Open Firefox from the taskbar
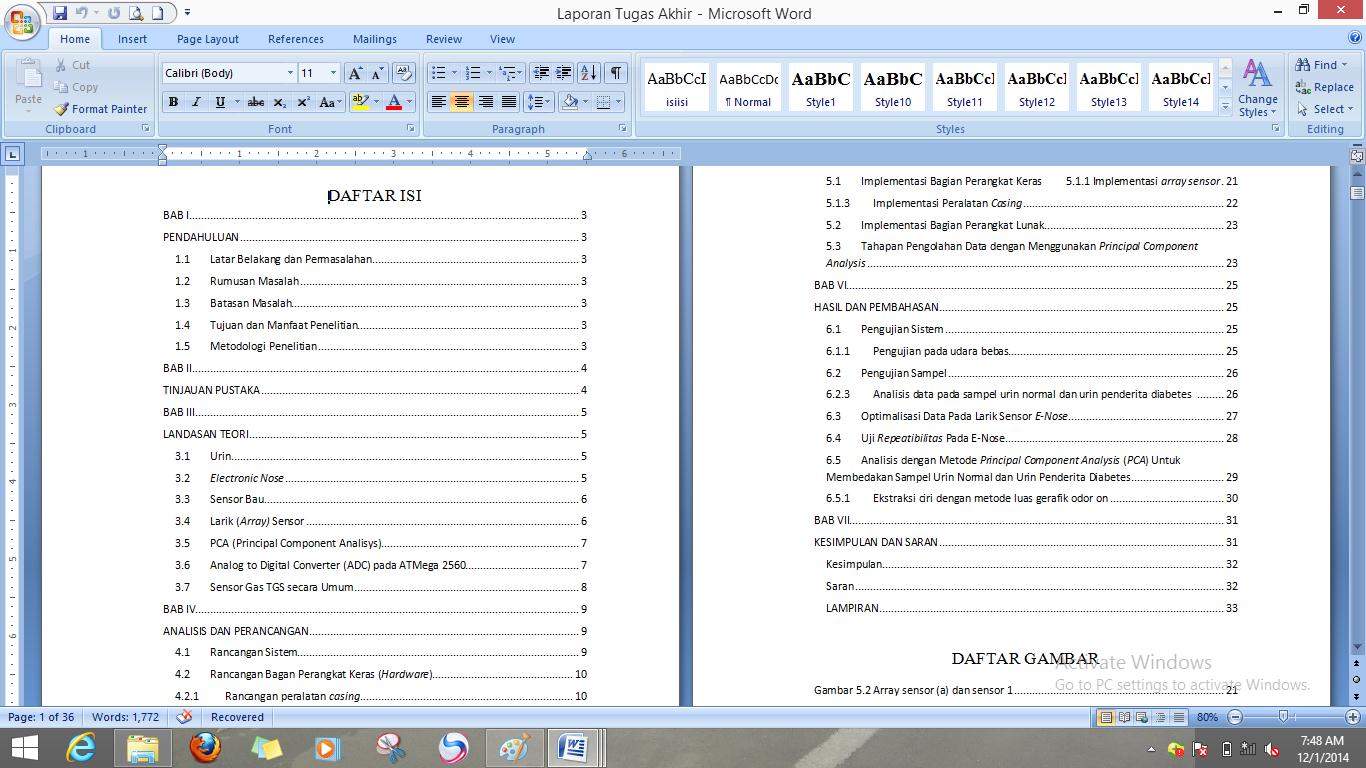The height and width of the screenshot is (768, 1366). (x=205, y=747)
